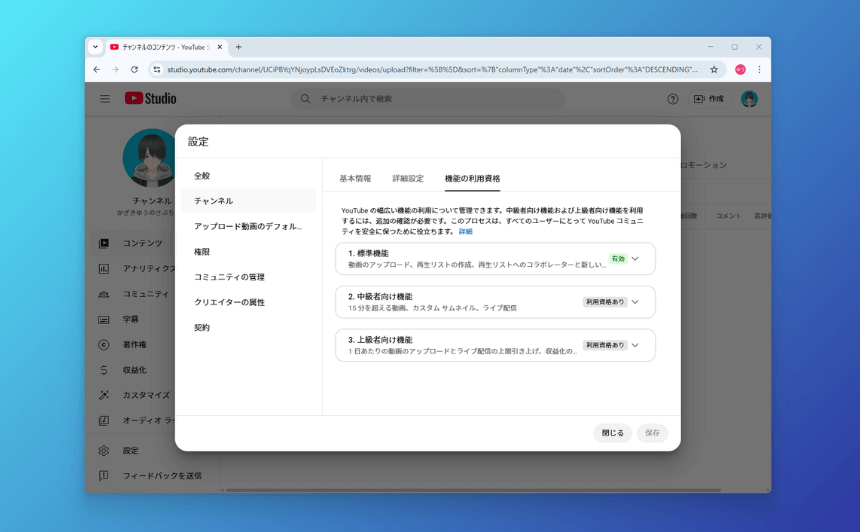Click the browser forward arrow
The image size is (860, 532).
[x=115, y=70]
